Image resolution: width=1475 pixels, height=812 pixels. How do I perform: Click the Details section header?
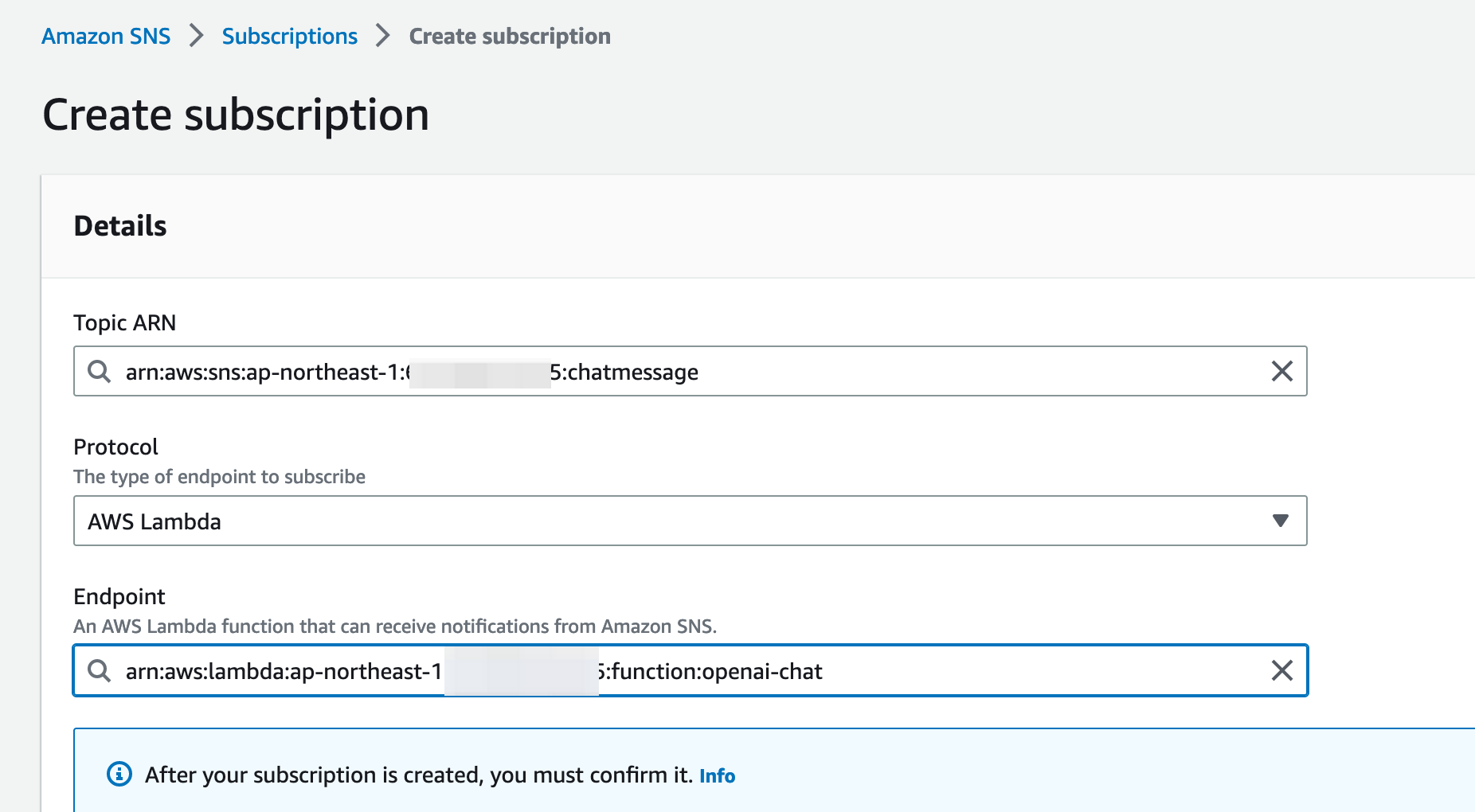[x=120, y=226]
